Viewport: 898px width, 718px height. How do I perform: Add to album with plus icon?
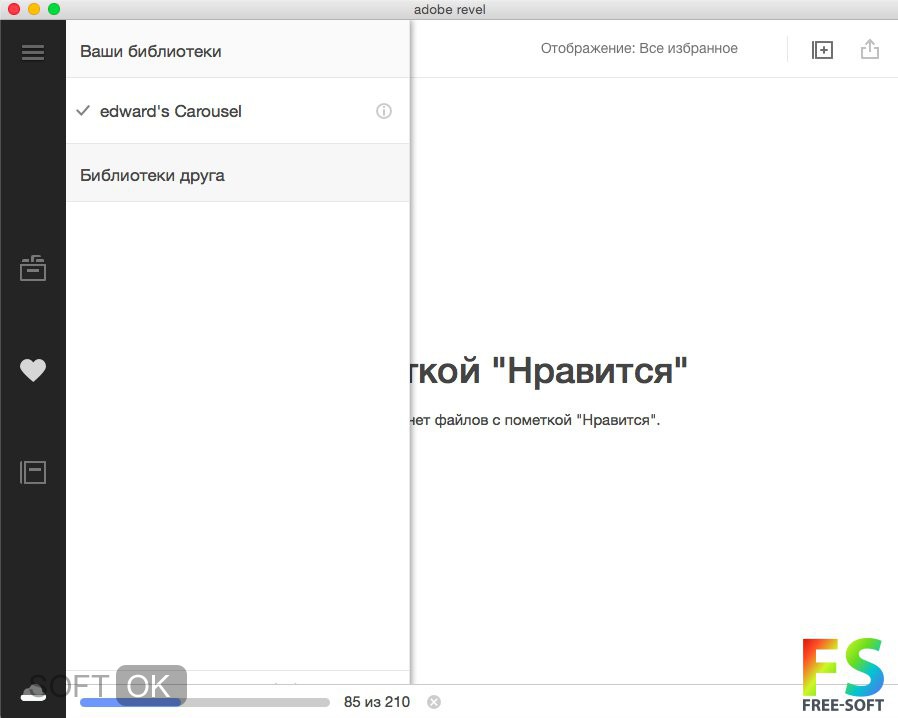click(x=822, y=50)
